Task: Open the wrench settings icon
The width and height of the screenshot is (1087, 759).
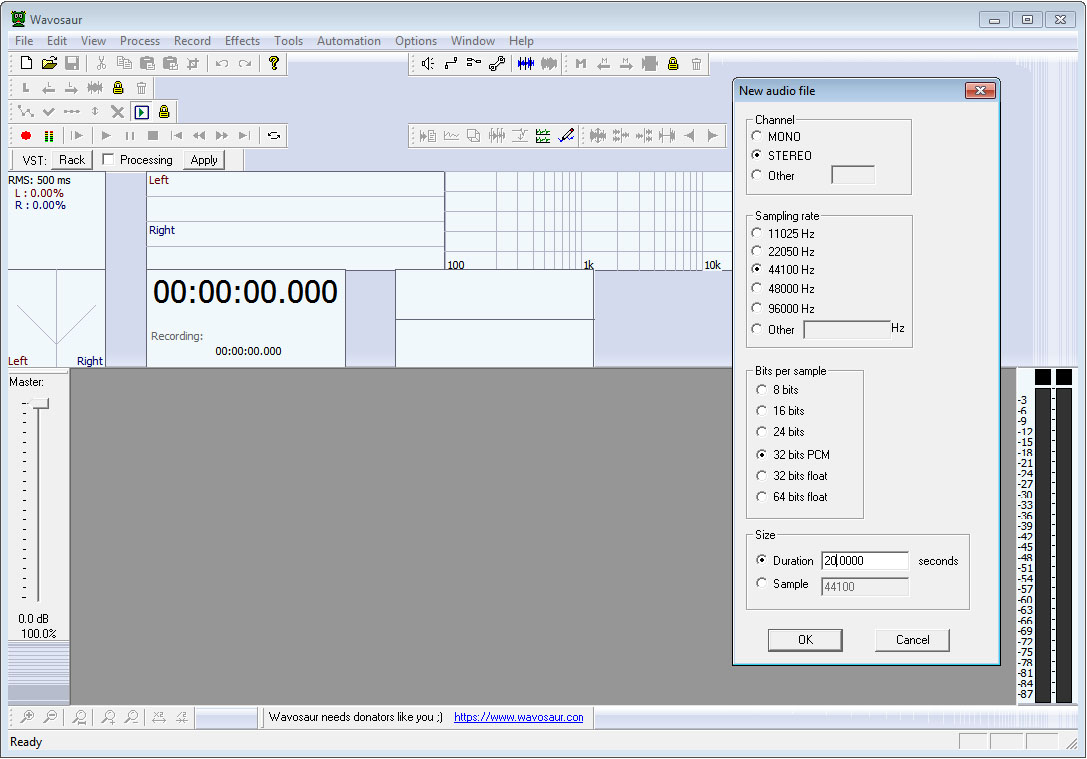Action: pyautogui.click(x=496, y=64)
